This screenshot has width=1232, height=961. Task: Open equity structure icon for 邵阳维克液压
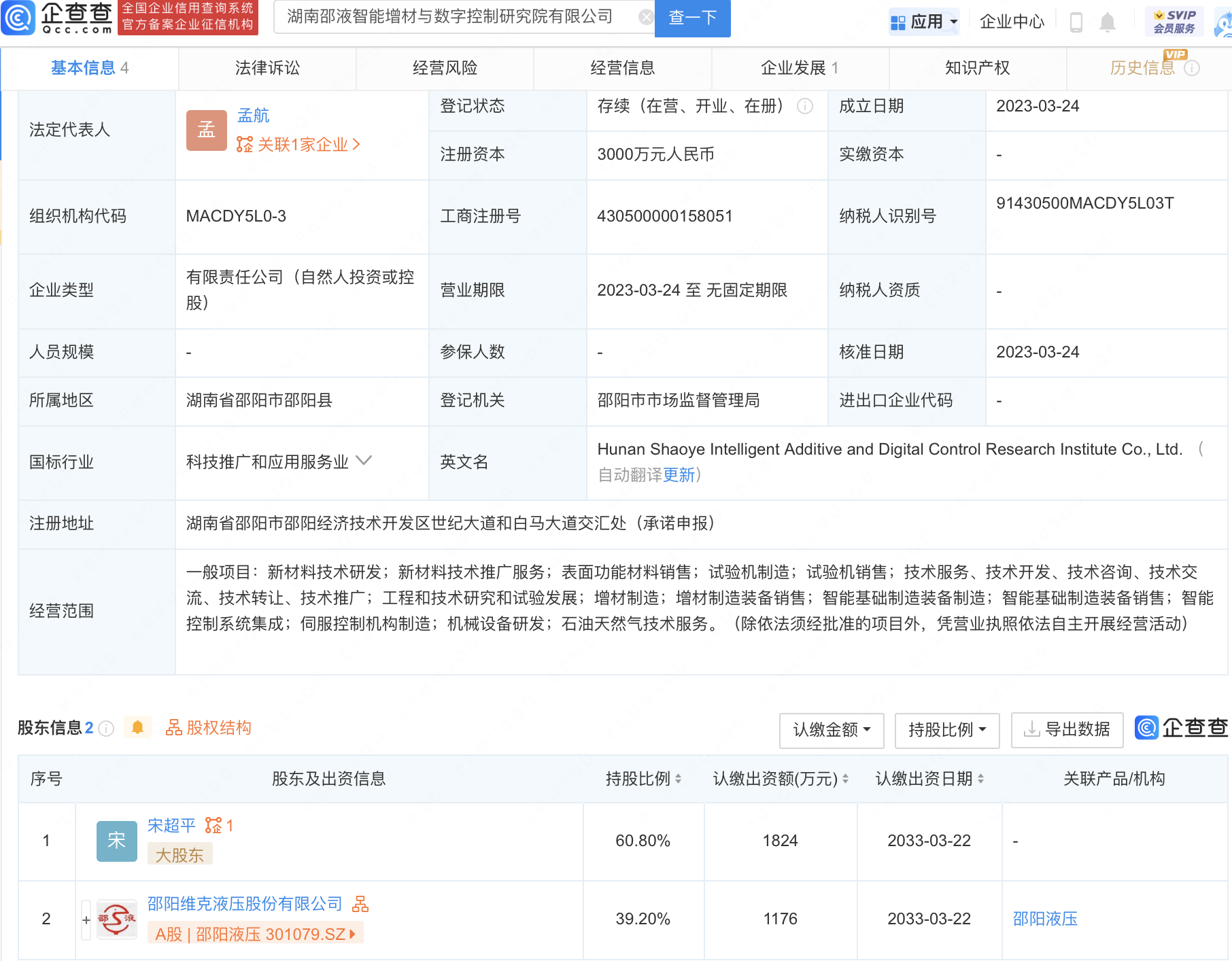pyautogui.click(x=360, y=904)
